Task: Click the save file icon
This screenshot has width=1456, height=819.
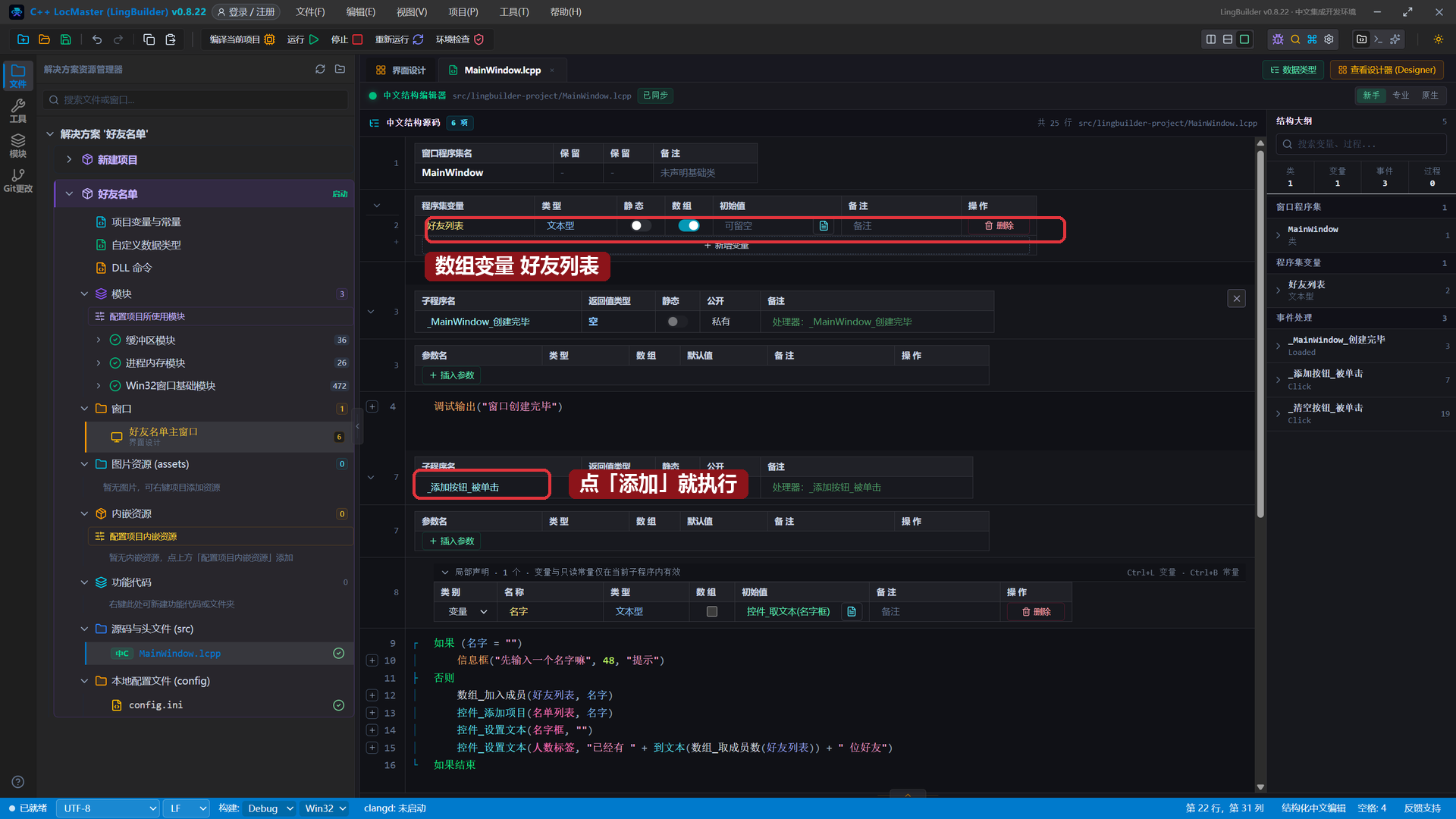Action: click(x=66, y=39)
